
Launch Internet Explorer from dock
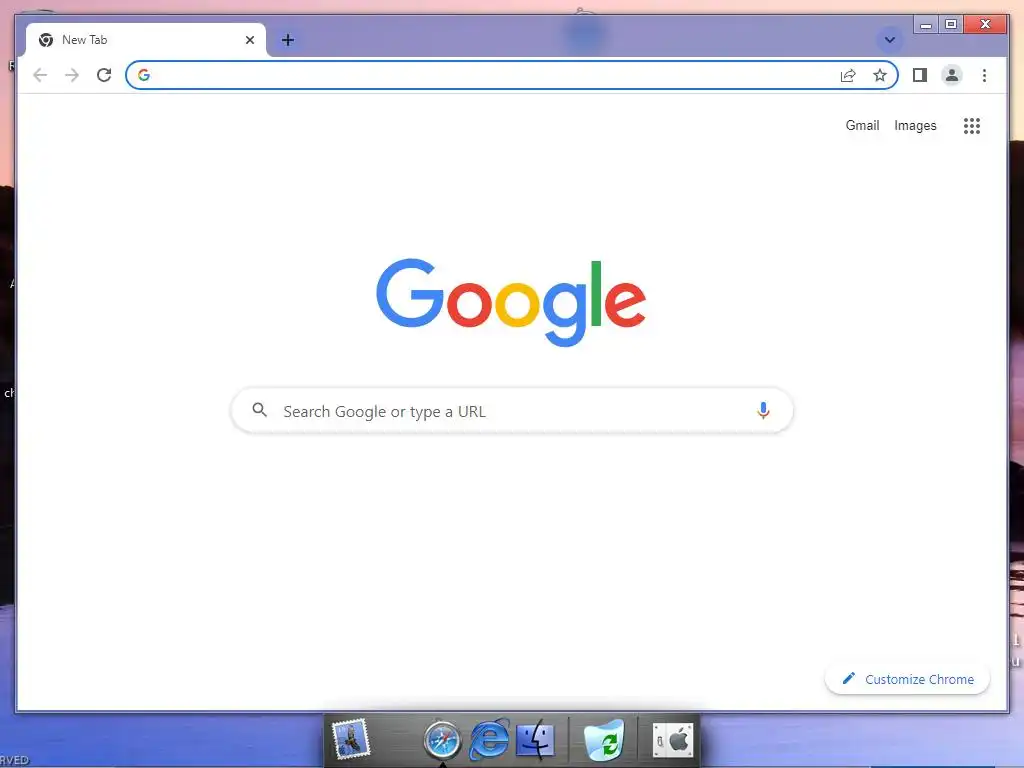pos(490,739)
